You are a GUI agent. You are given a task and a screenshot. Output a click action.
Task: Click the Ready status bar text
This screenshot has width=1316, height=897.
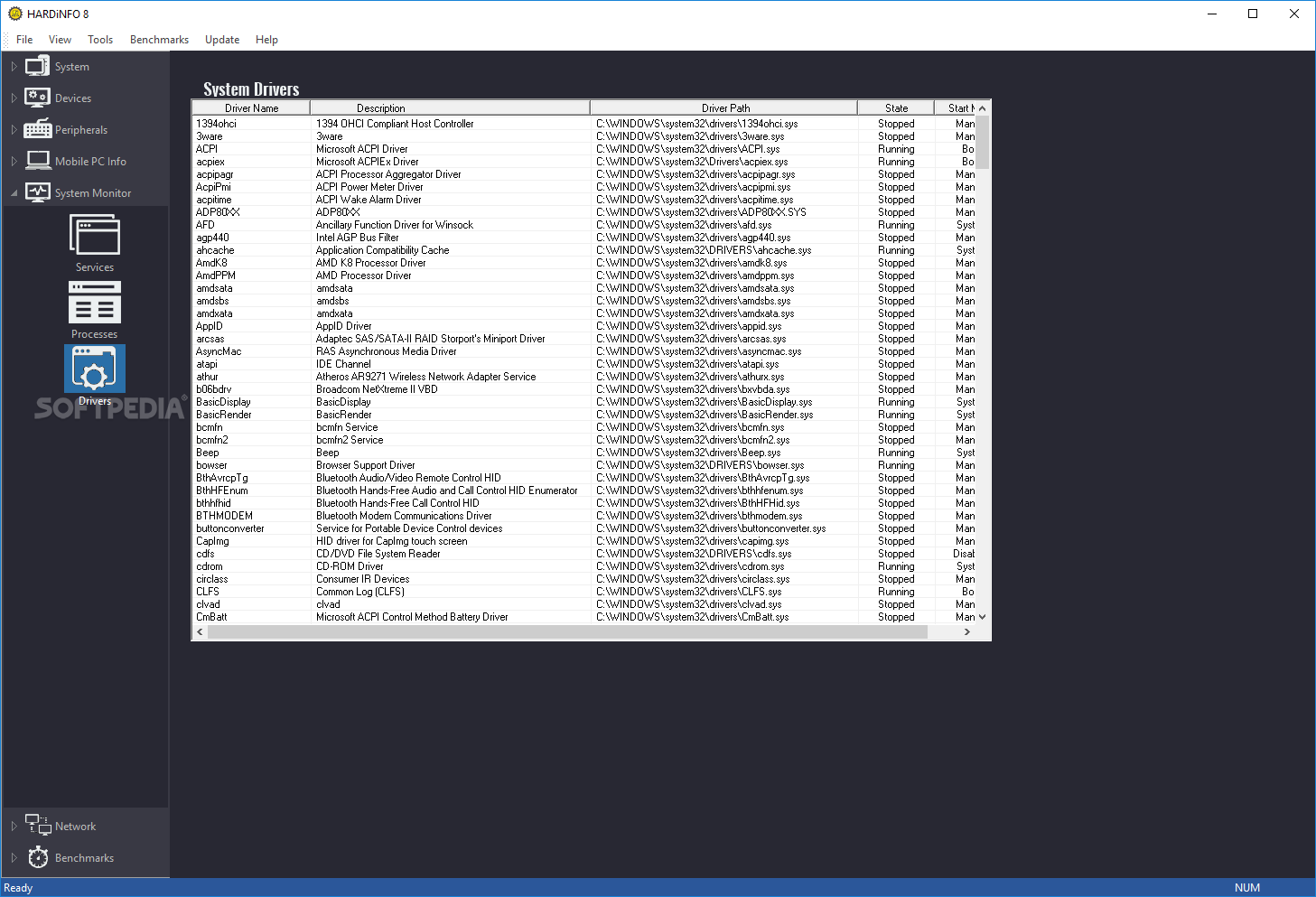(18, 888)
